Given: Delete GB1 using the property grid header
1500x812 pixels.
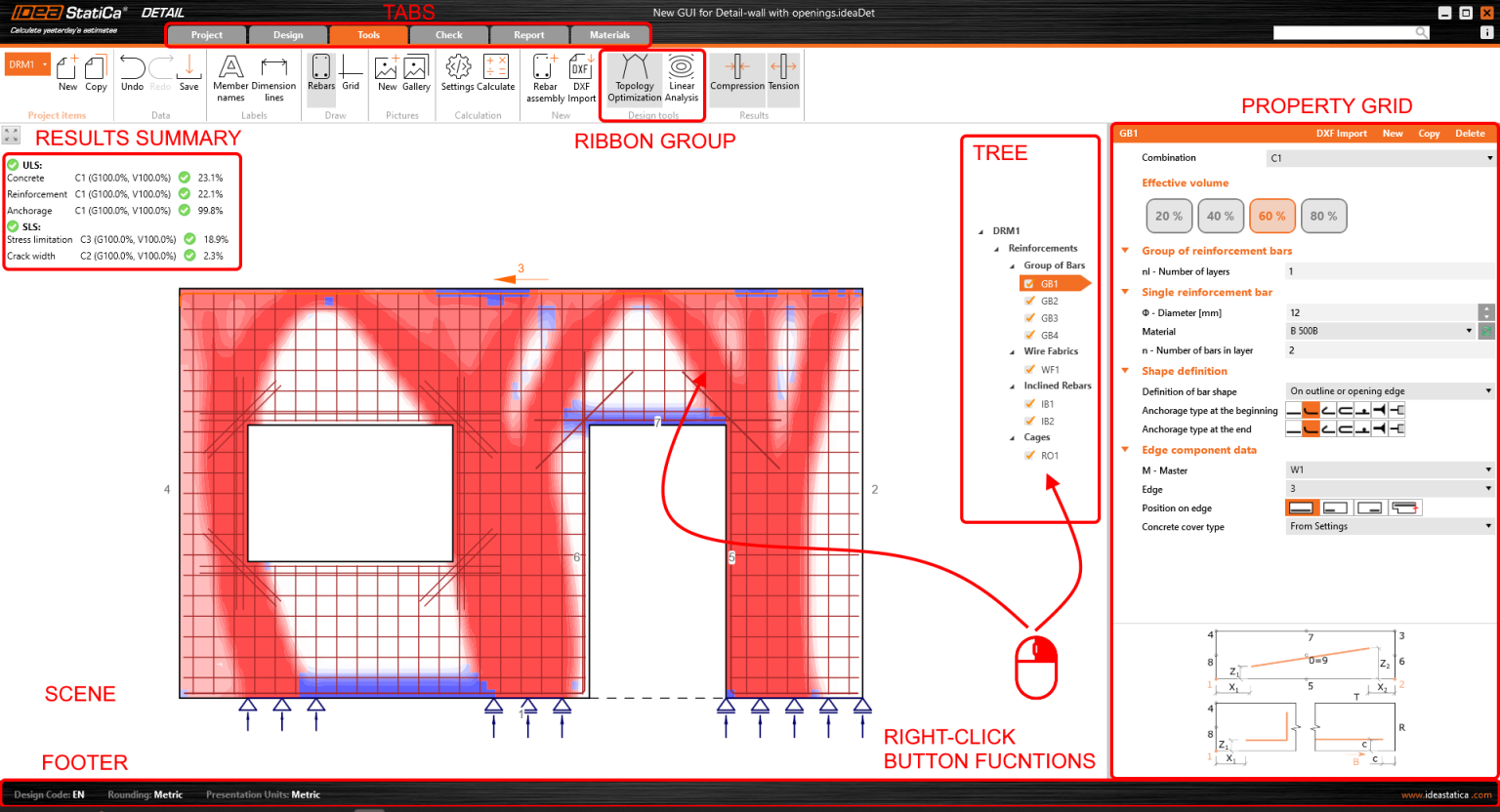Looking at the screenshot, I should (x=1470, y=133).
